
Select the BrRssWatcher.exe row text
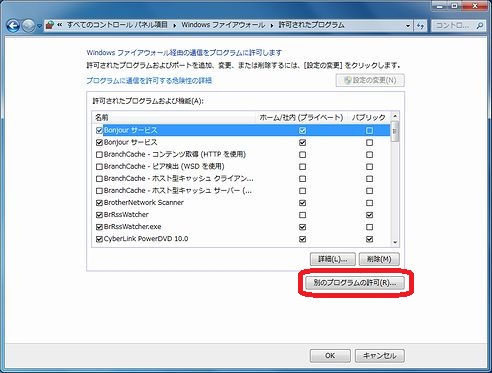click(133, 227)
